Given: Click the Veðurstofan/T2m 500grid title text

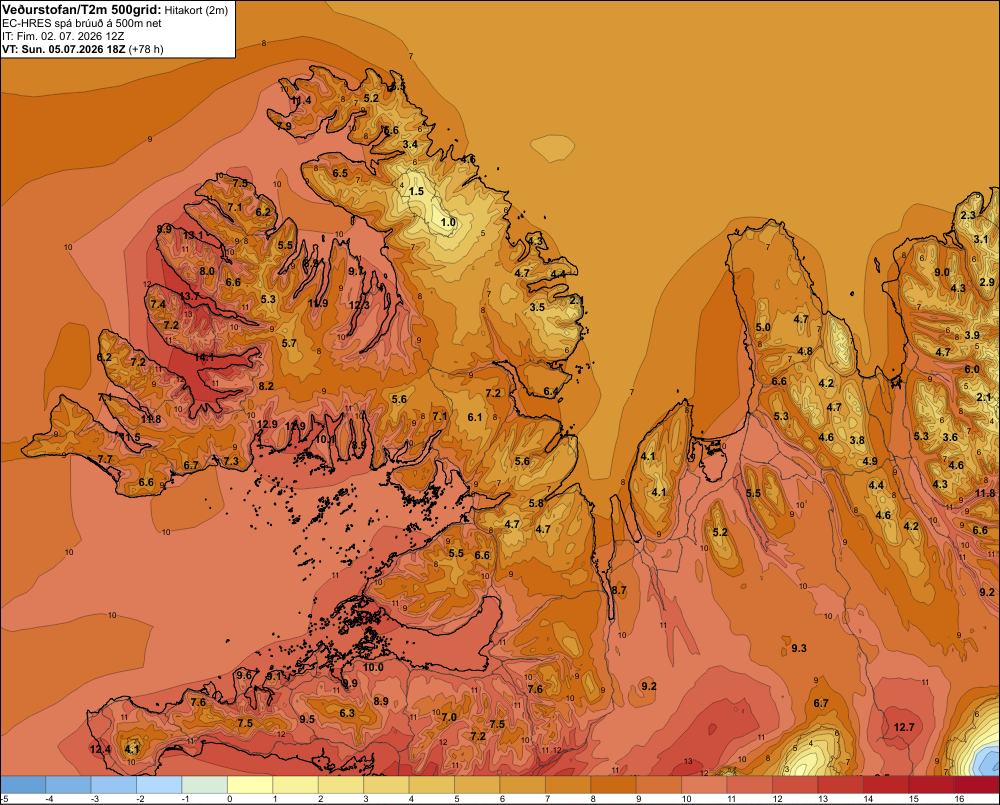Looking at the screenshot, I should [82, 10].
